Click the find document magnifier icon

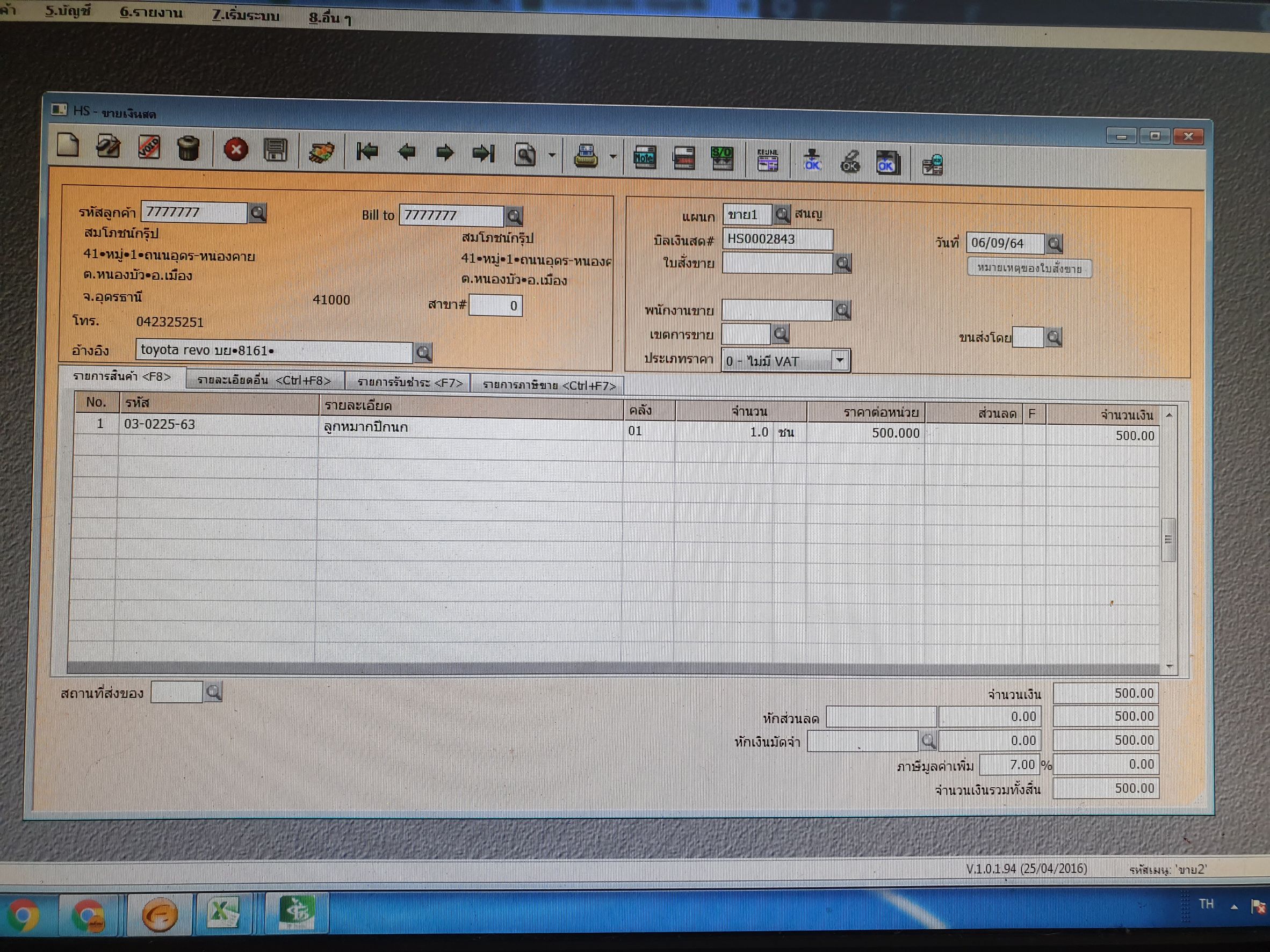point(525,154)
